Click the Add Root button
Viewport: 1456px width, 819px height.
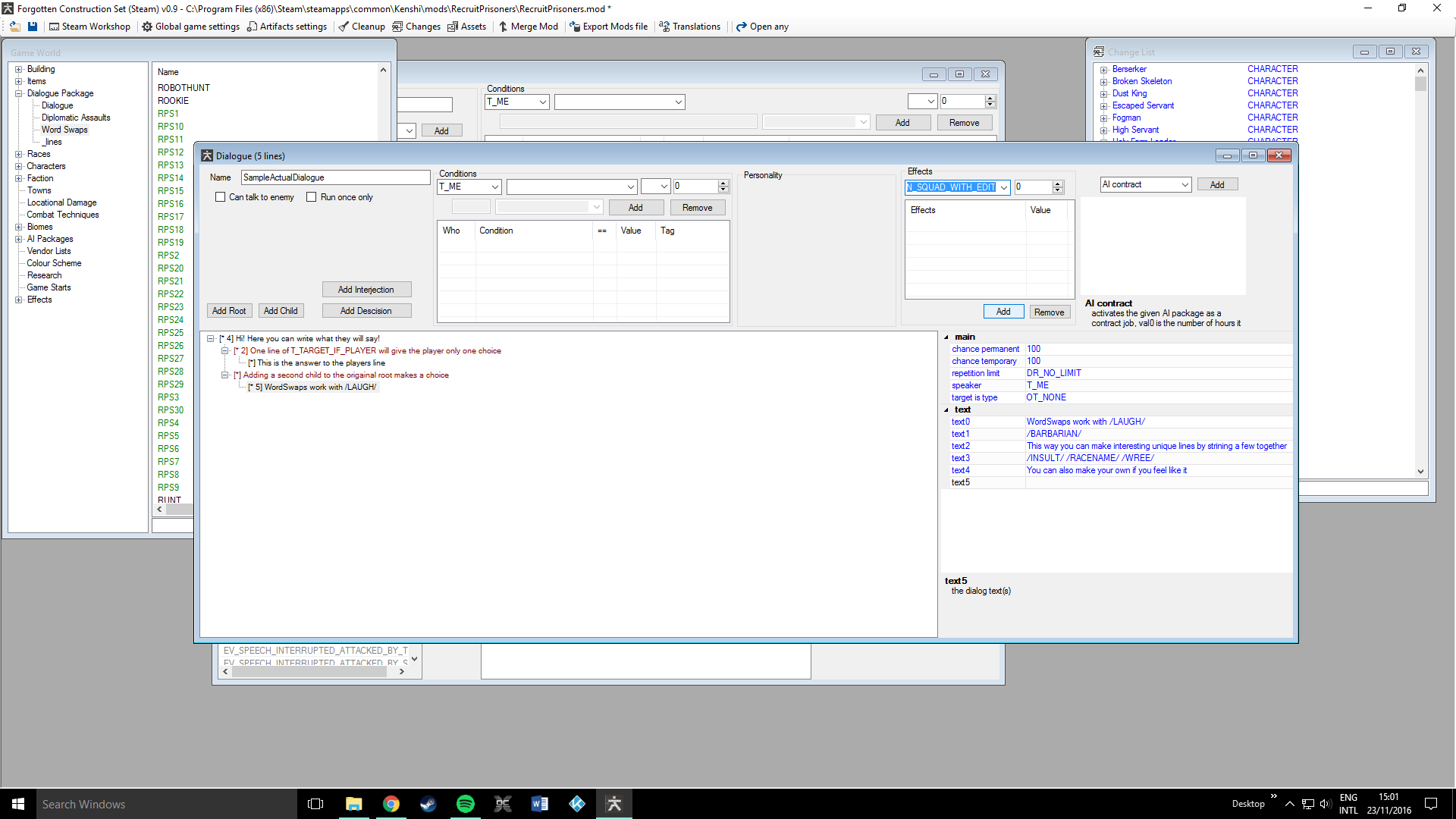[x=229, y=311]
